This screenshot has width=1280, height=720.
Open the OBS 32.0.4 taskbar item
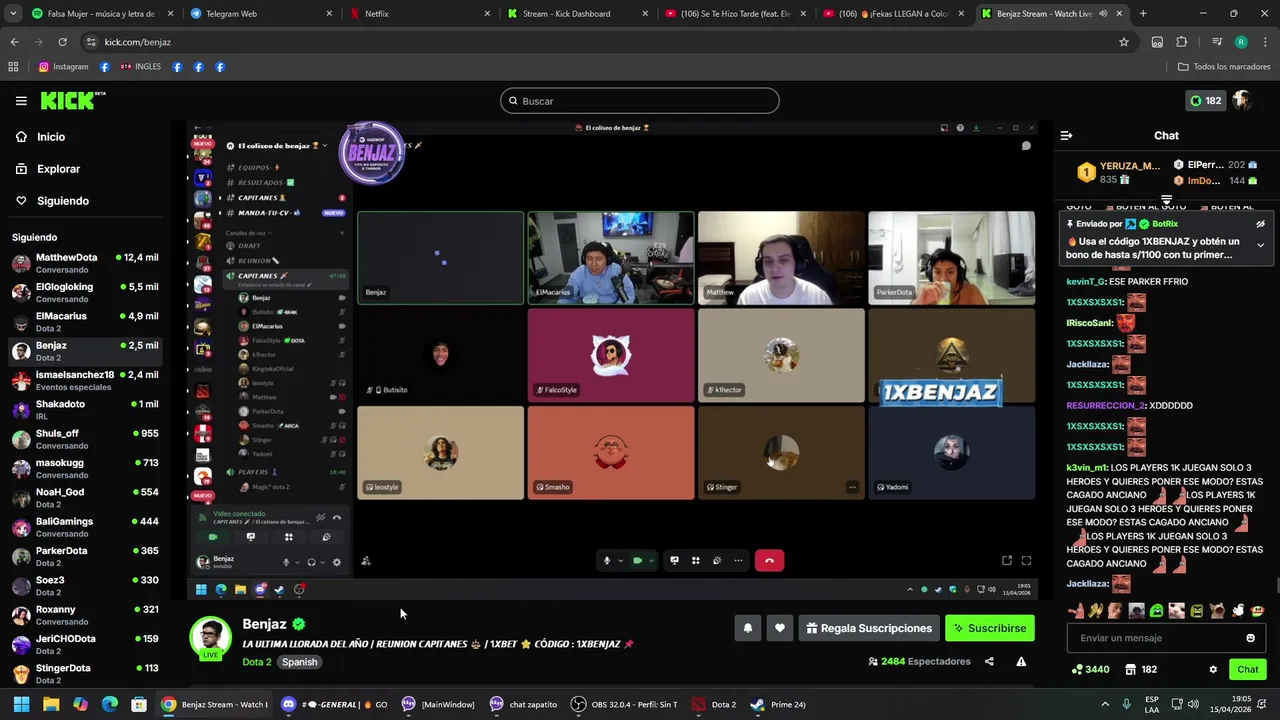coord(624,704)
